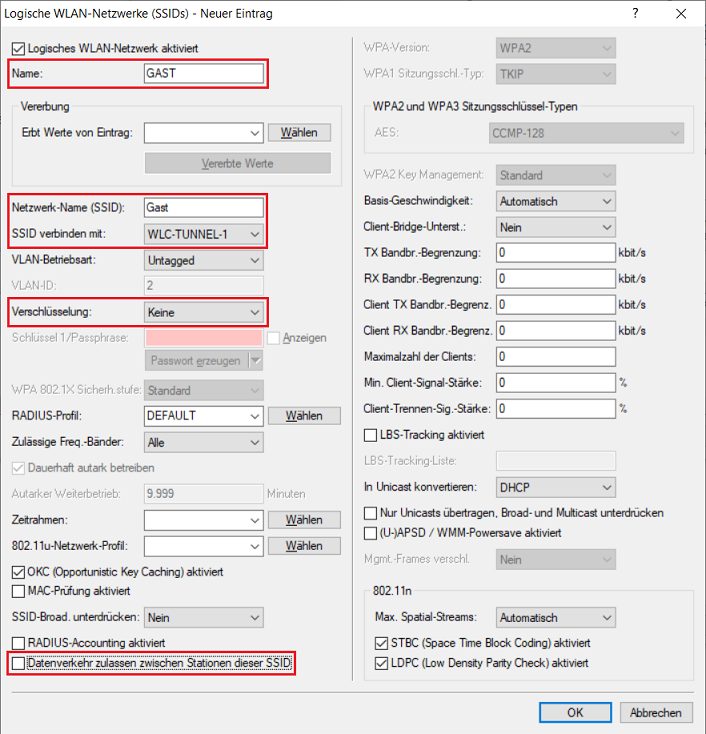This screenshot has height=734, width=706.
Task: Toggle LBS-Tracking aktiviert checkbox
Action: 372,435
